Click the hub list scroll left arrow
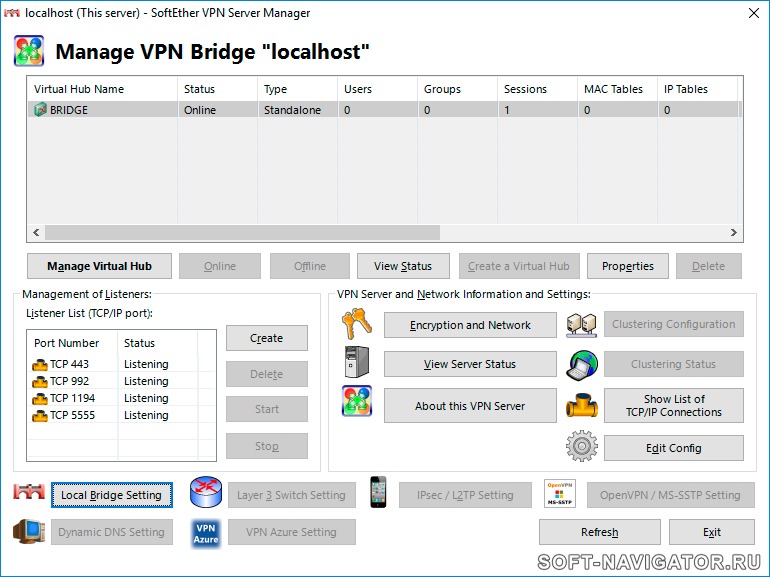The image size is (770, 577). pos(36,232)
